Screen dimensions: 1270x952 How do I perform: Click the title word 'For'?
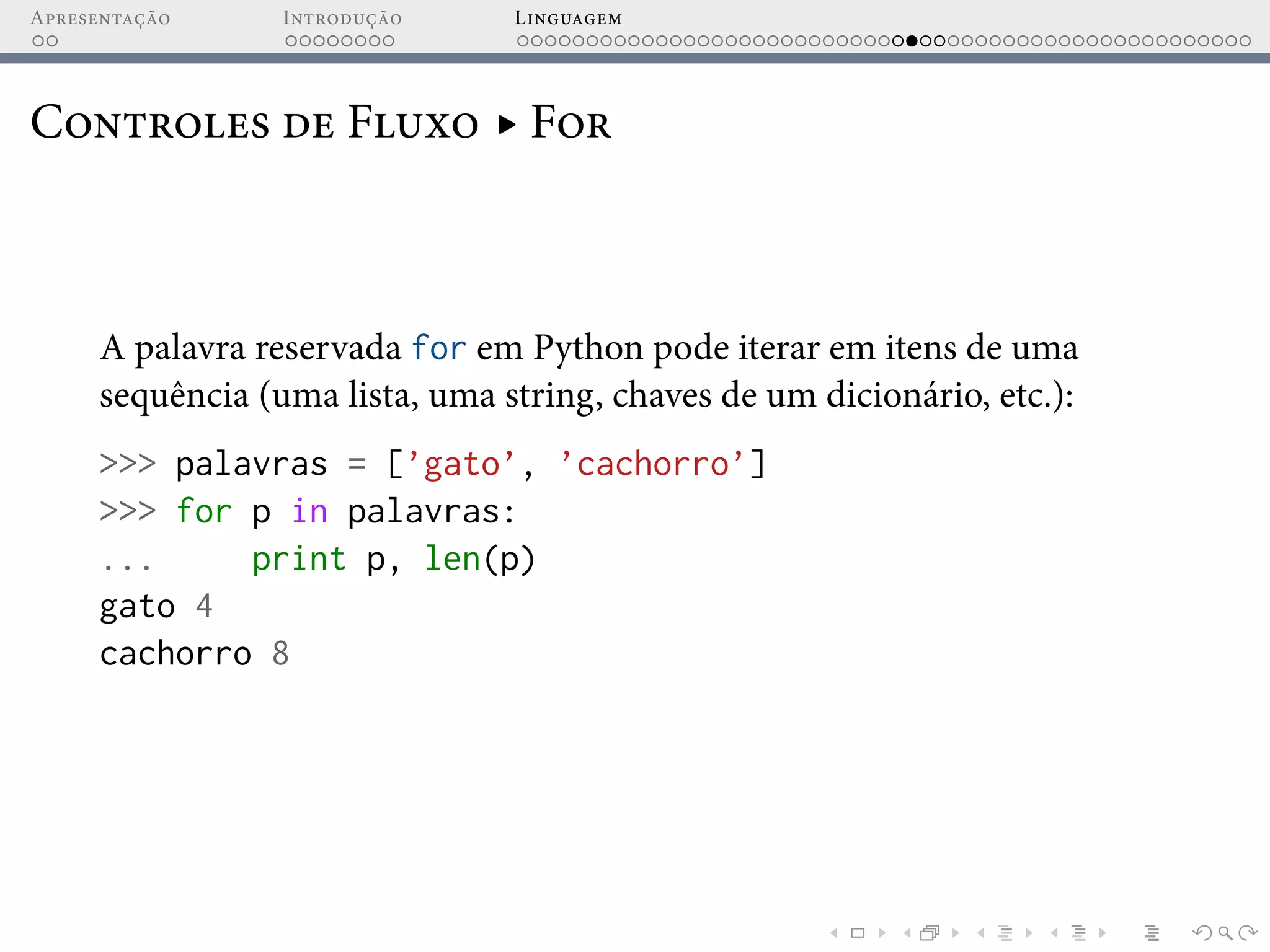pos(571,122)
